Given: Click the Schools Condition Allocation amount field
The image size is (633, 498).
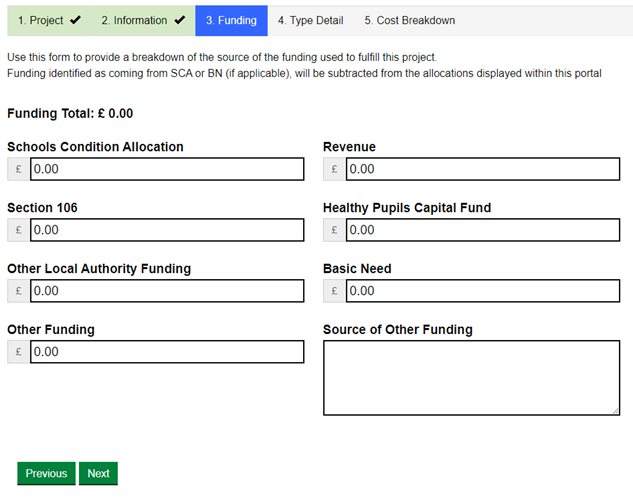Looking at the screenshot, I should 167,169.
